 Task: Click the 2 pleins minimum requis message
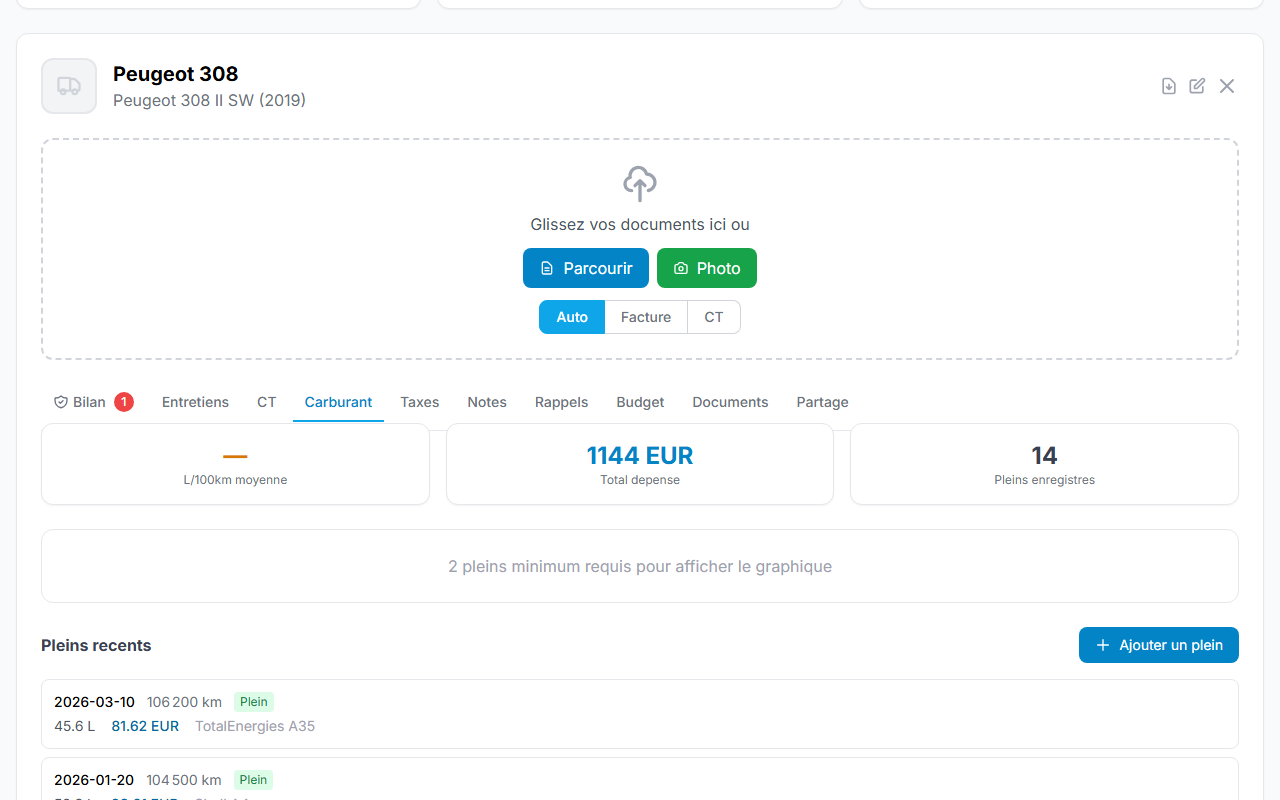coord(640,566)
